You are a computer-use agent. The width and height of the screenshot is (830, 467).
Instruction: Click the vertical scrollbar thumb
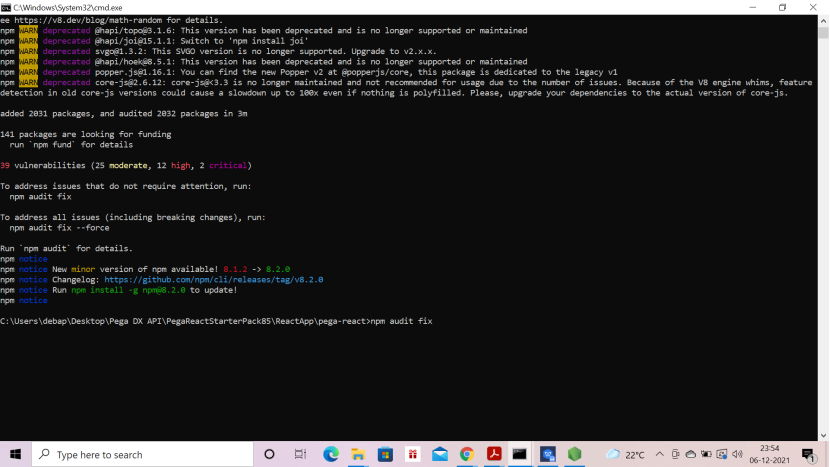click(823, 32)
